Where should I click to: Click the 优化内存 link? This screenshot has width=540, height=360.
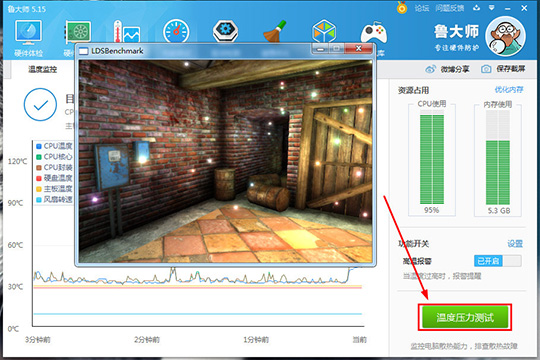509,90
